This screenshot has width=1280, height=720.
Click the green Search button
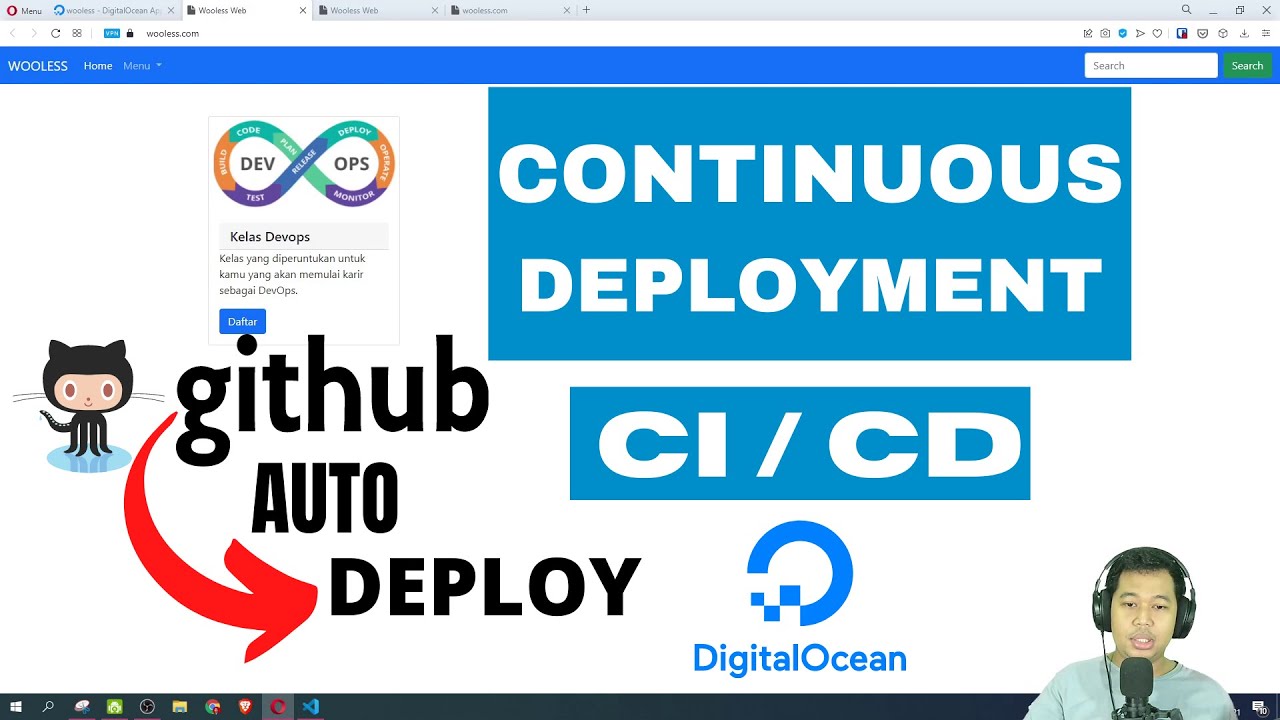pyautogui.click(x=1247, y=66)
